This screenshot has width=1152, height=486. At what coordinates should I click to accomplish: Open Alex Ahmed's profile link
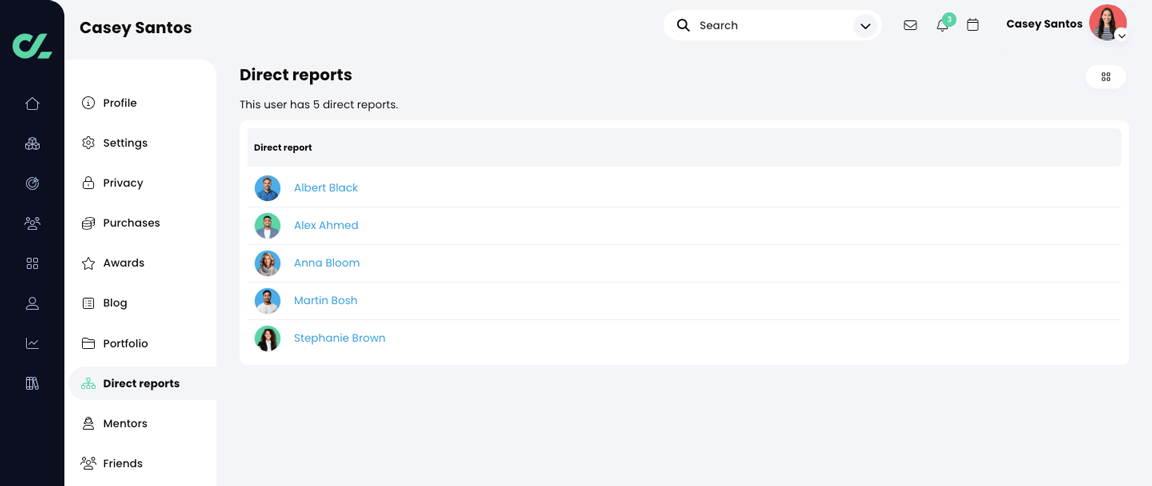(x=326, y=225)
